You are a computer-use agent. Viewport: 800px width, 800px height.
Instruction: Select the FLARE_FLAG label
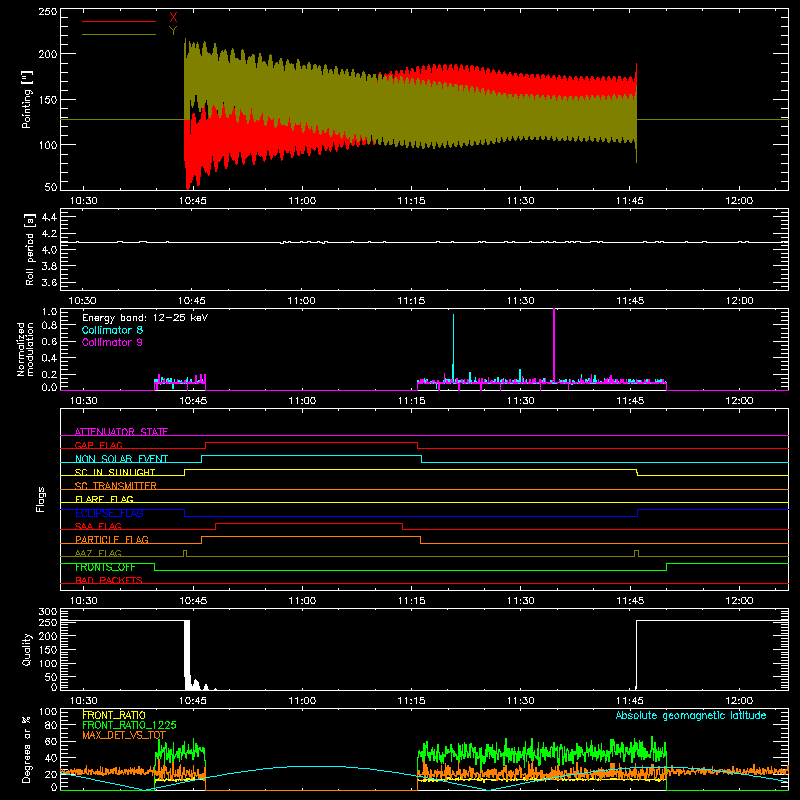click(104, 499)
